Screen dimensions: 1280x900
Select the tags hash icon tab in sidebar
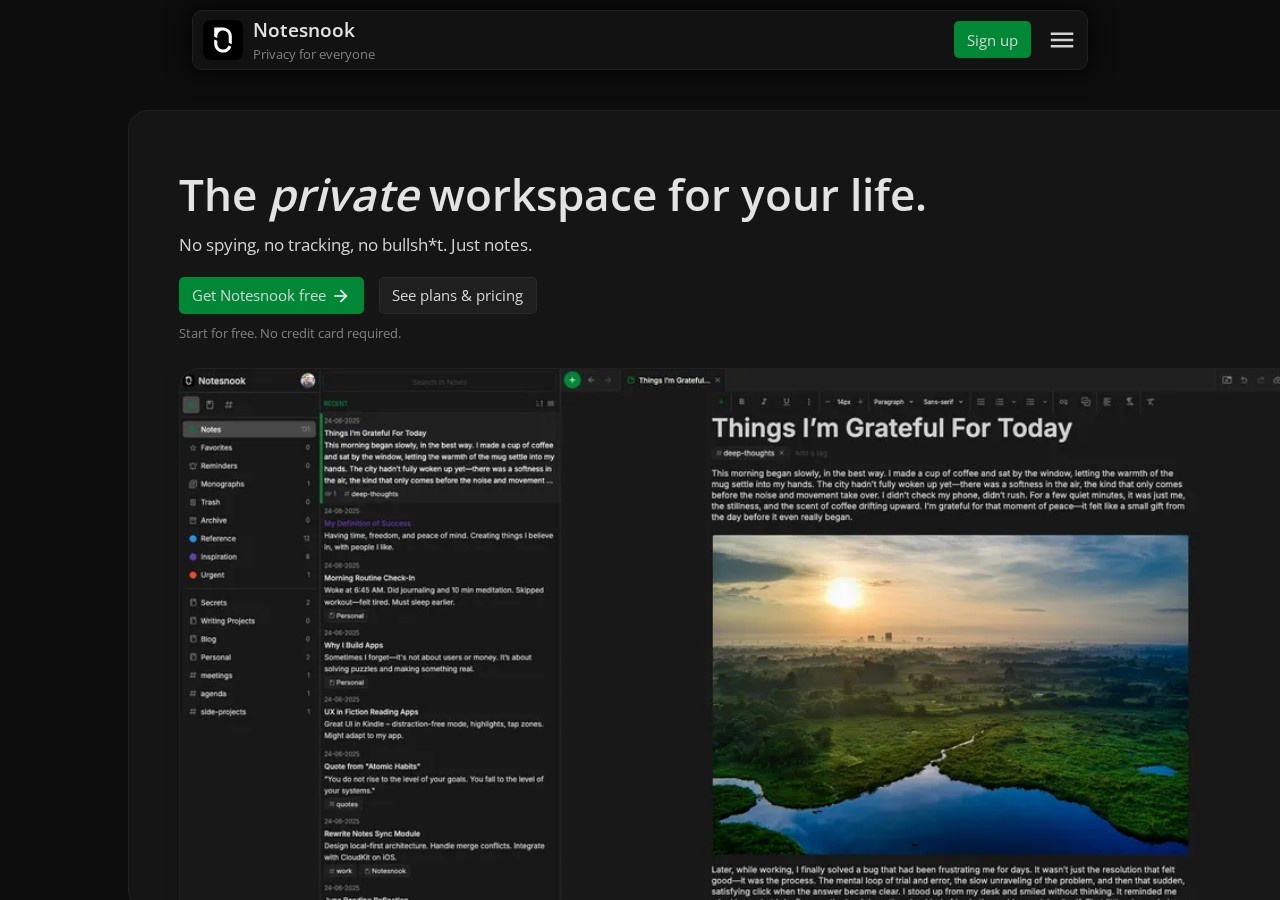(x=229, y=405)
